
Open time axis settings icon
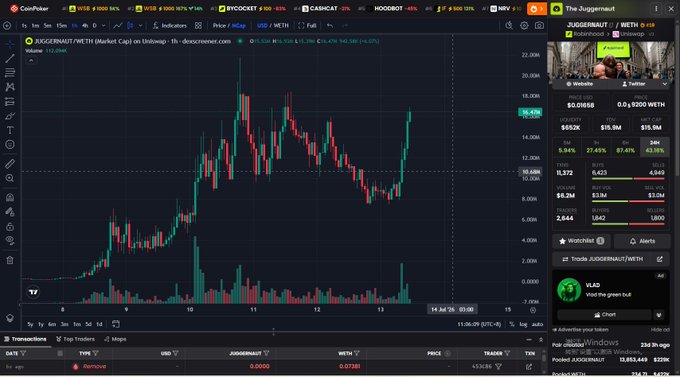533,310
